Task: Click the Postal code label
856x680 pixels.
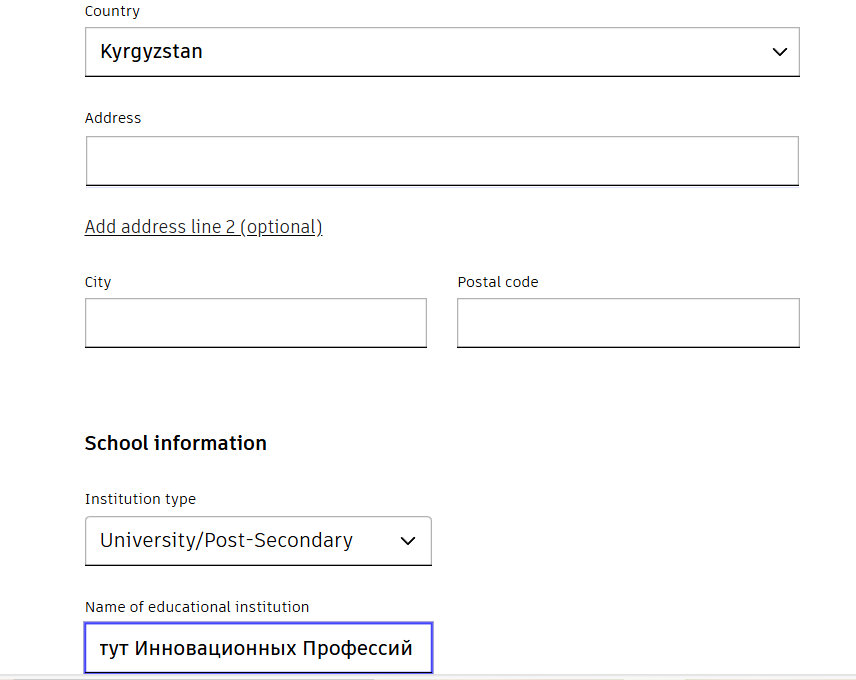Action: [x=498, y=282]
